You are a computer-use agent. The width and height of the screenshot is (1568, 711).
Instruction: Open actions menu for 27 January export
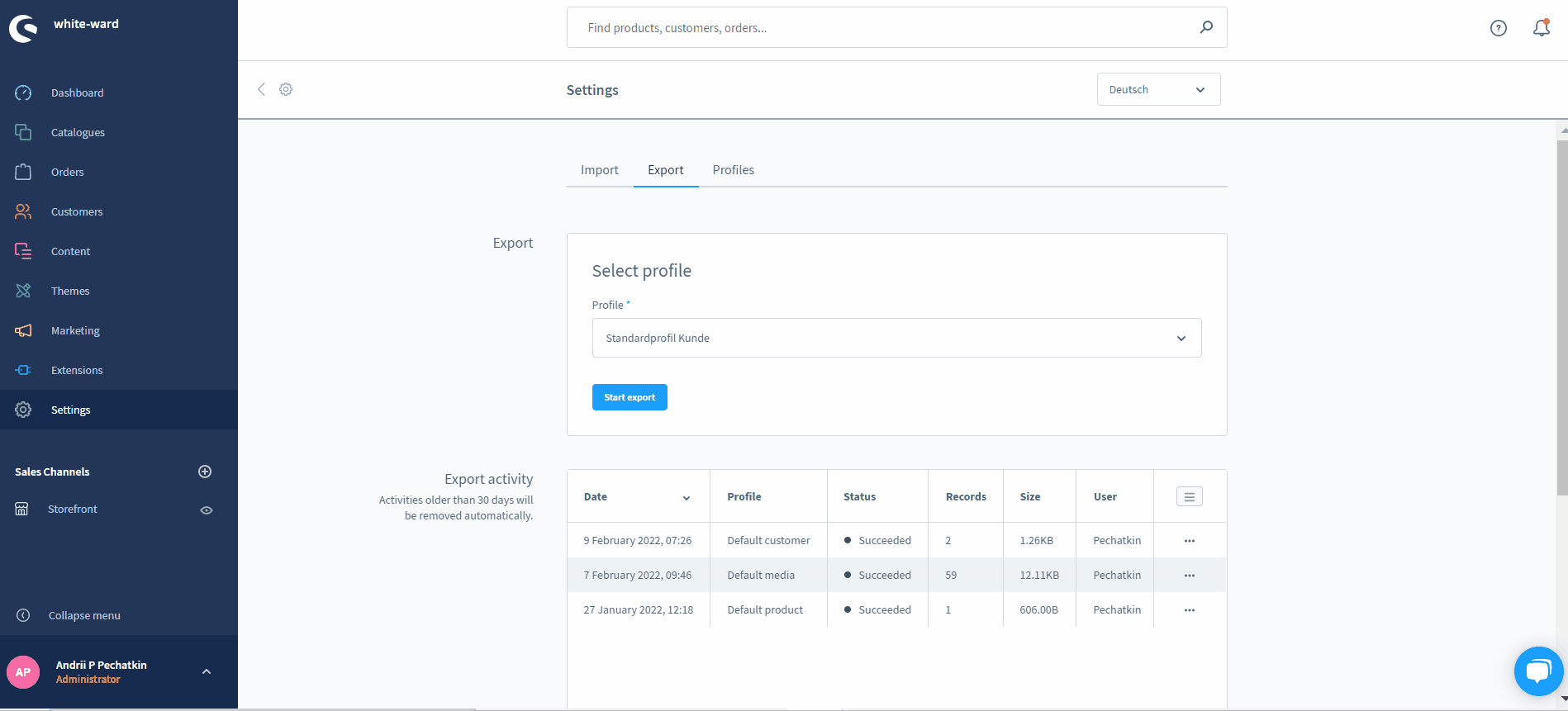point(1190,610)
